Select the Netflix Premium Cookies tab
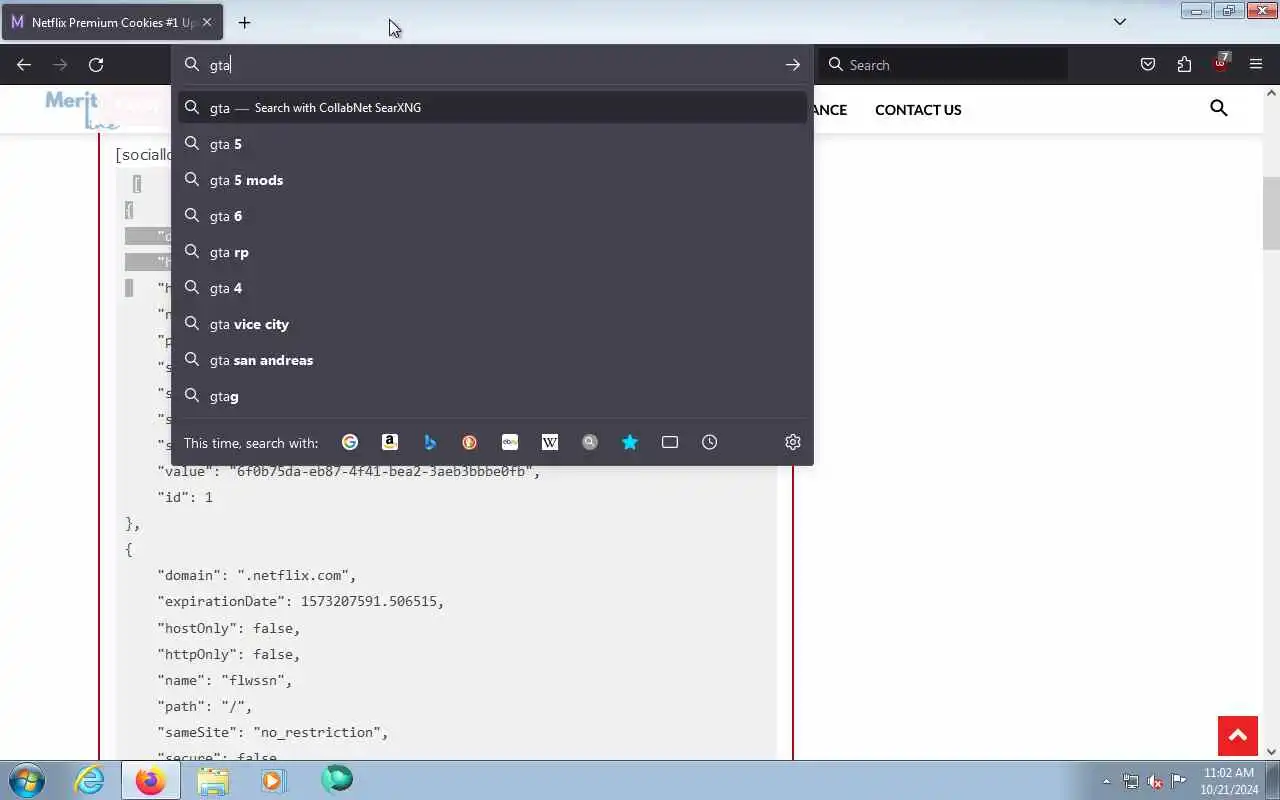 click(x=111, y=22)
